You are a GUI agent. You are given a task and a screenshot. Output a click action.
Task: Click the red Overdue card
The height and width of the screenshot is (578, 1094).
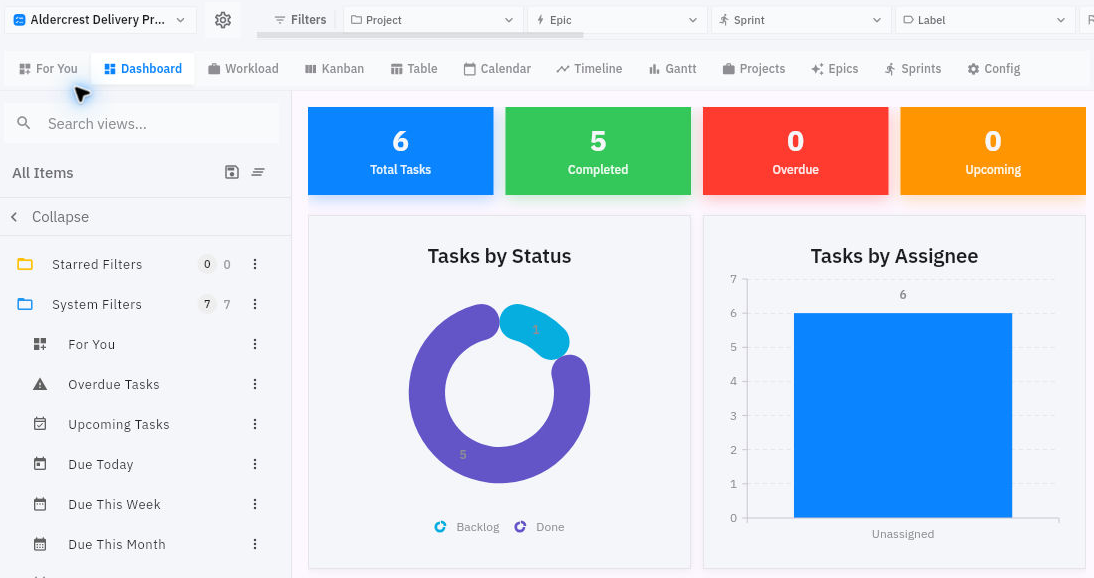point(795,151)
